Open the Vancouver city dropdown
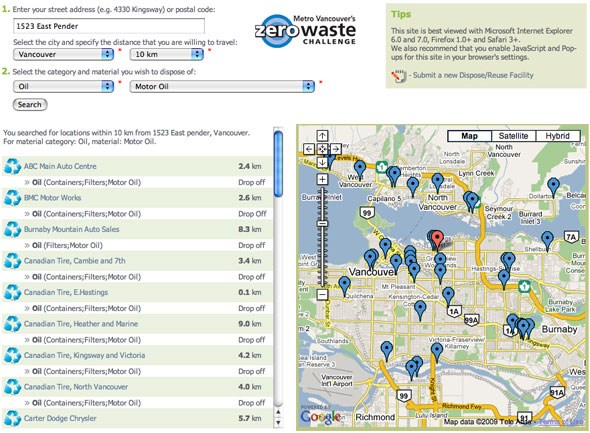This screenshot has width=590, height=433. coord(63,55)
